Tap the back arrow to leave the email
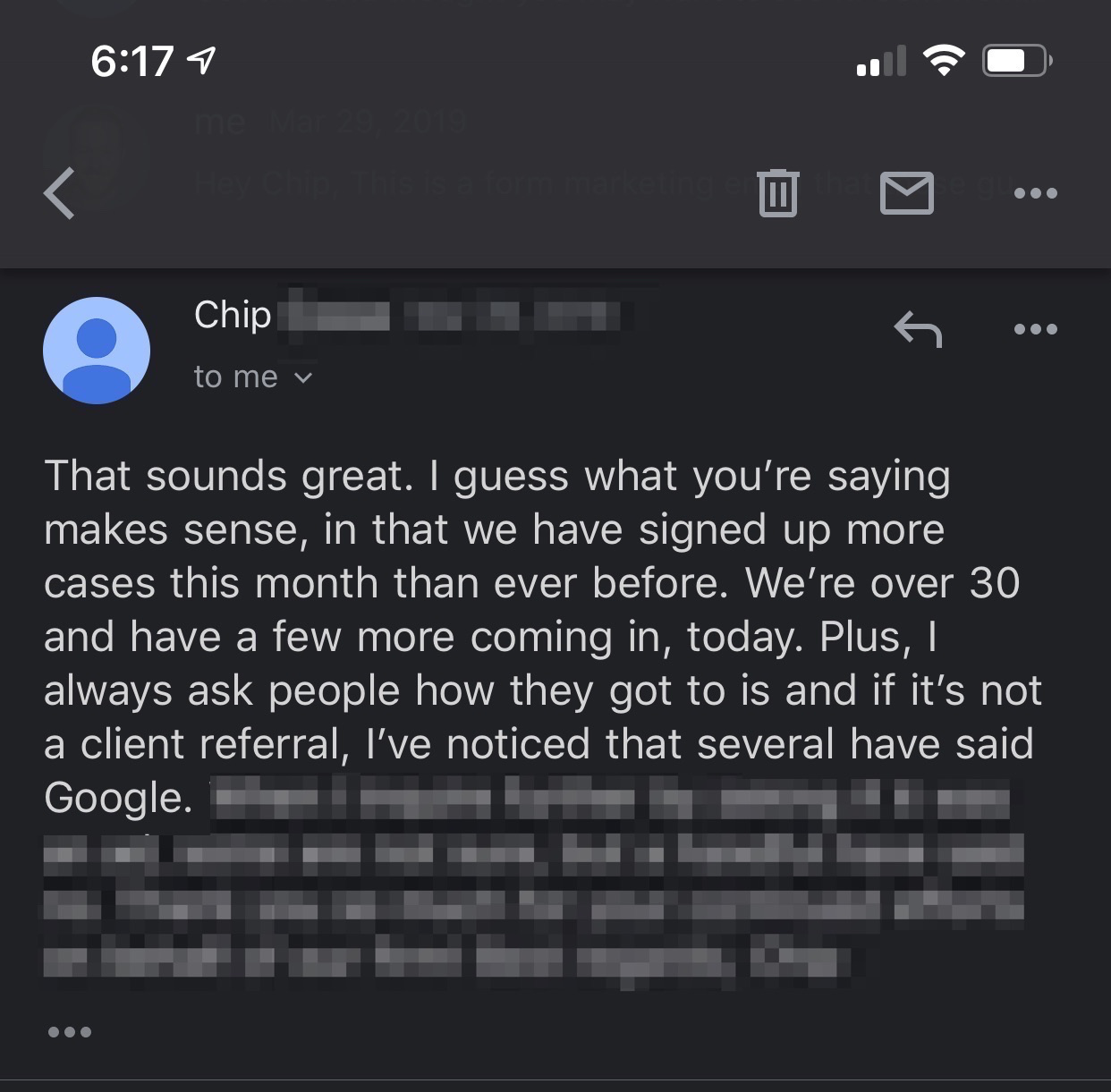Viewport: 1111px width, 1092px height. 60,193
